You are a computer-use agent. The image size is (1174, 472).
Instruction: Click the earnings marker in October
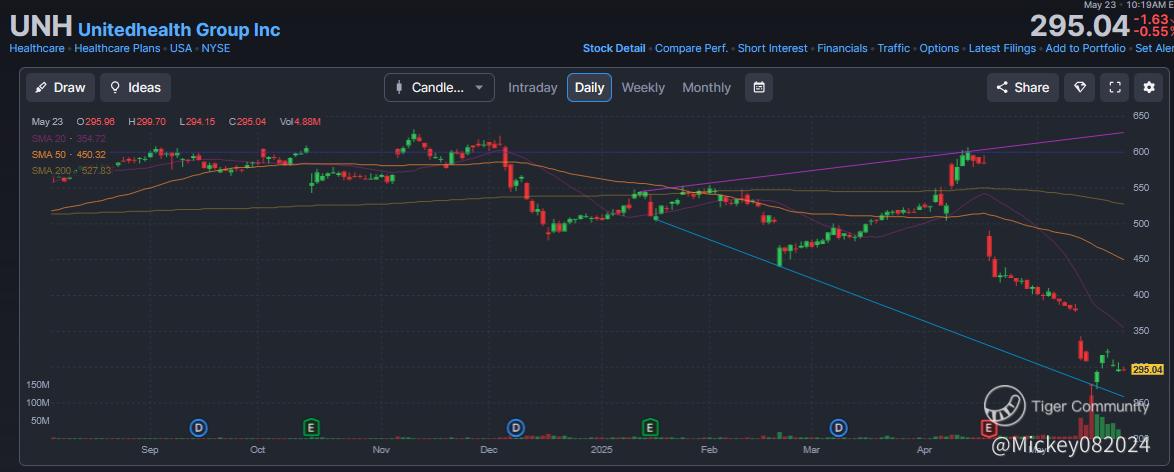[x=311, y=428]
